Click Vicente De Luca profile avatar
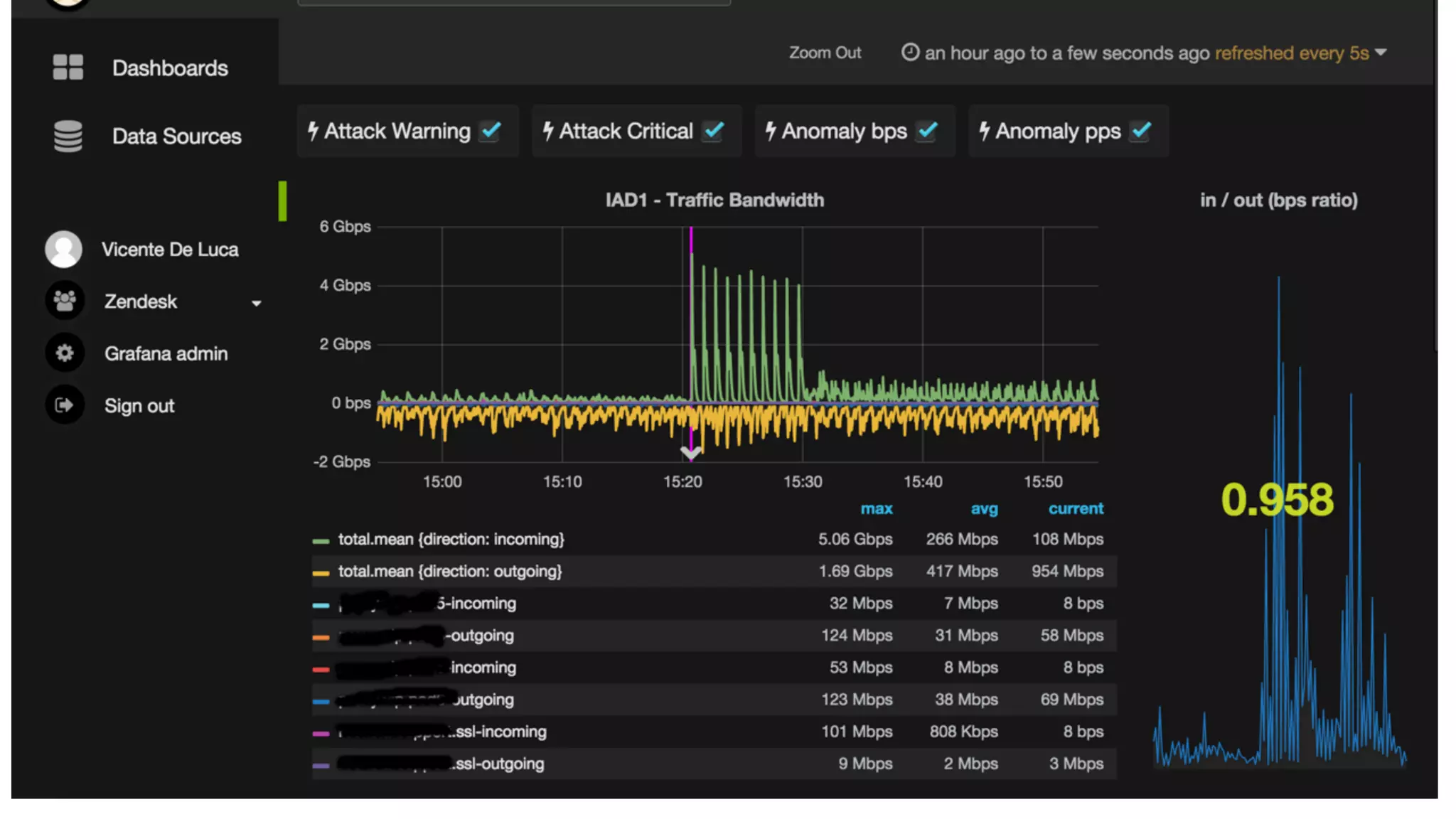The height and width of the screenshot is (819, 1456). tap(64, 250)
